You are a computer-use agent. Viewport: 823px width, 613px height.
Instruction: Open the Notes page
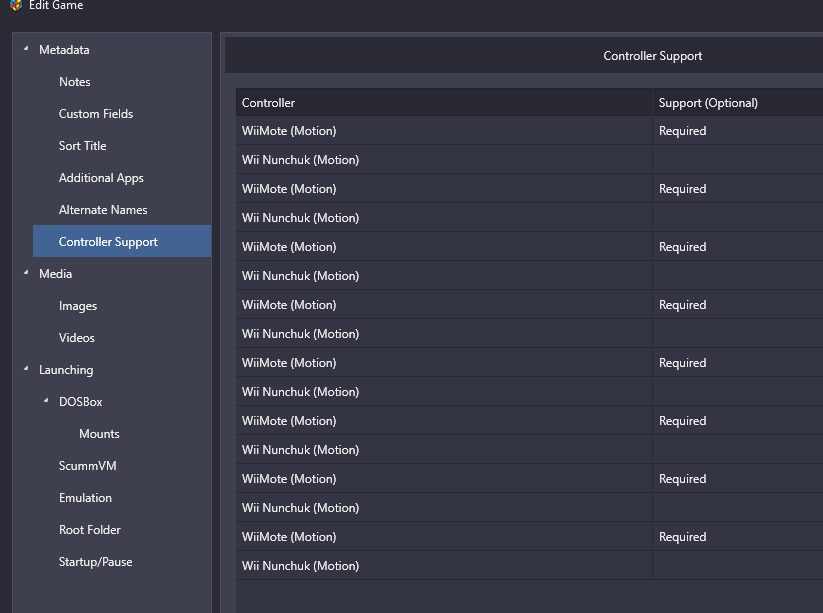point(75,82)
